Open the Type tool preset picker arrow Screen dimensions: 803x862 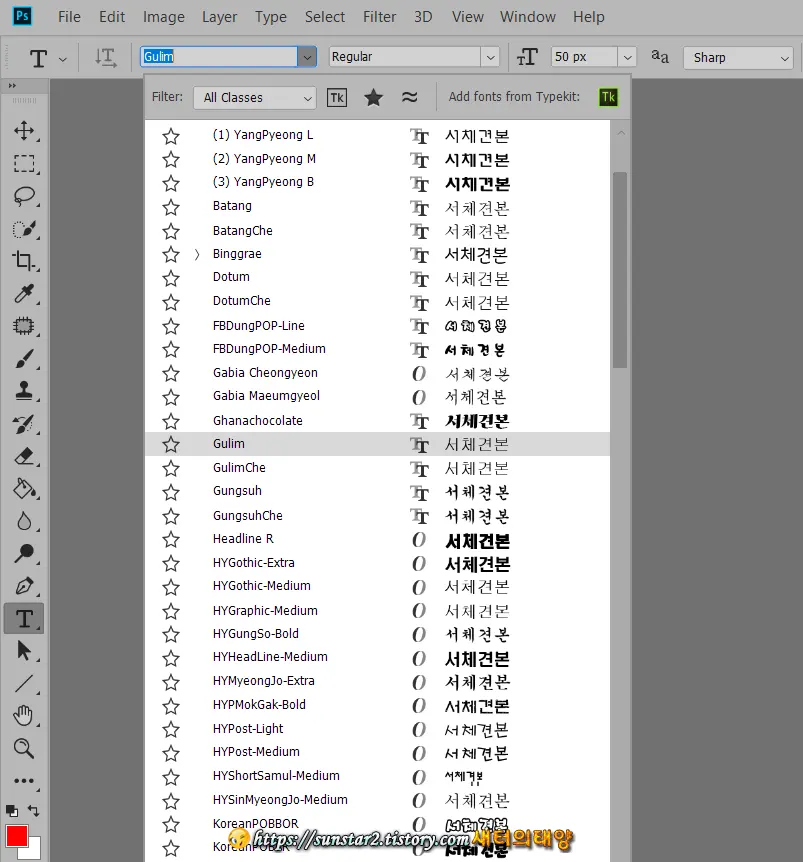(x=63, y=59)
